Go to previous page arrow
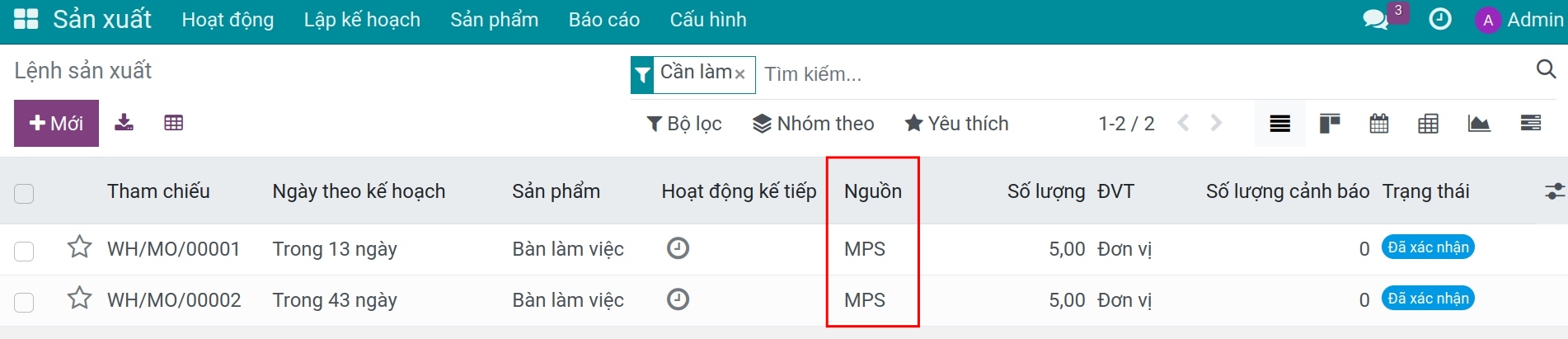 (1183, 123)
